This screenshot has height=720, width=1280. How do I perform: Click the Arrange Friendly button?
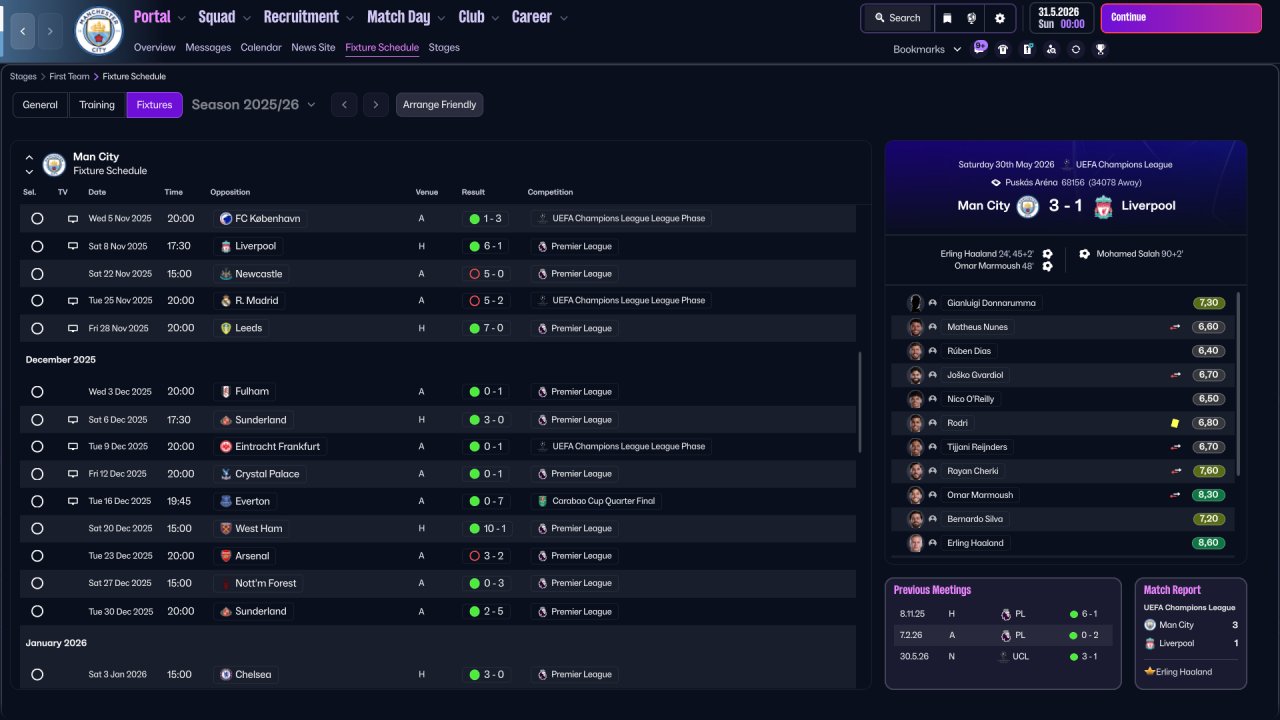(x=439, y=105)
